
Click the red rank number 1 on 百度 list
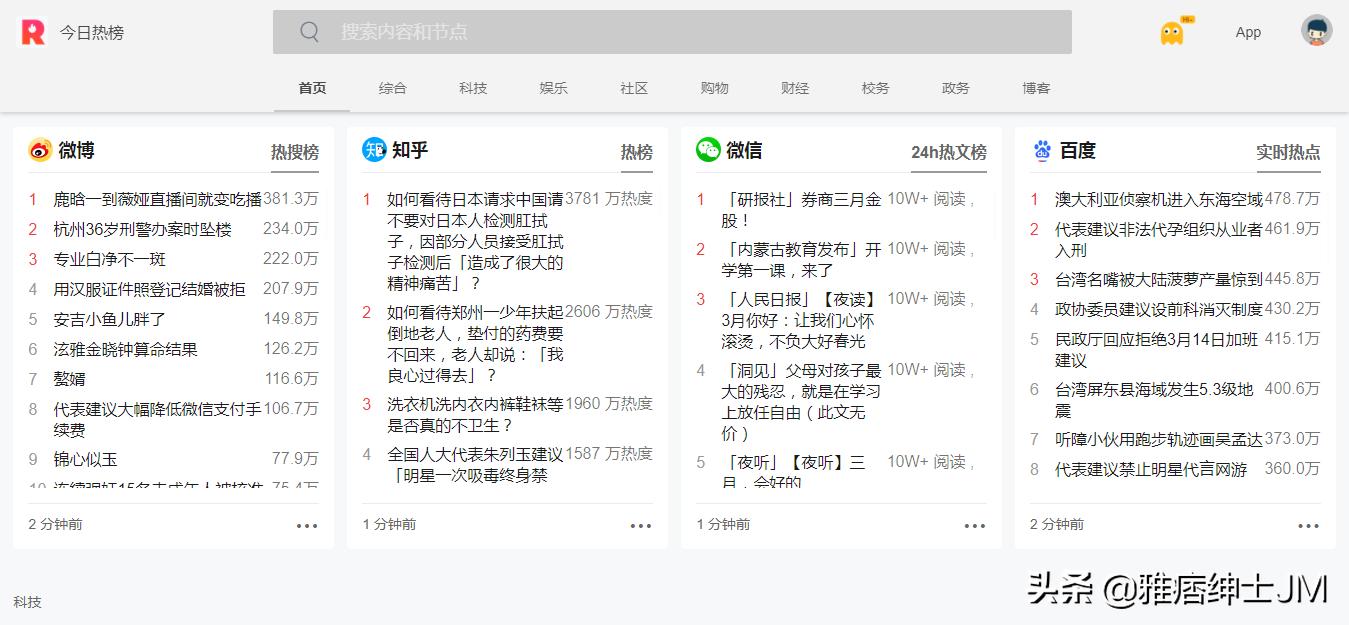tap(1036, 198)
